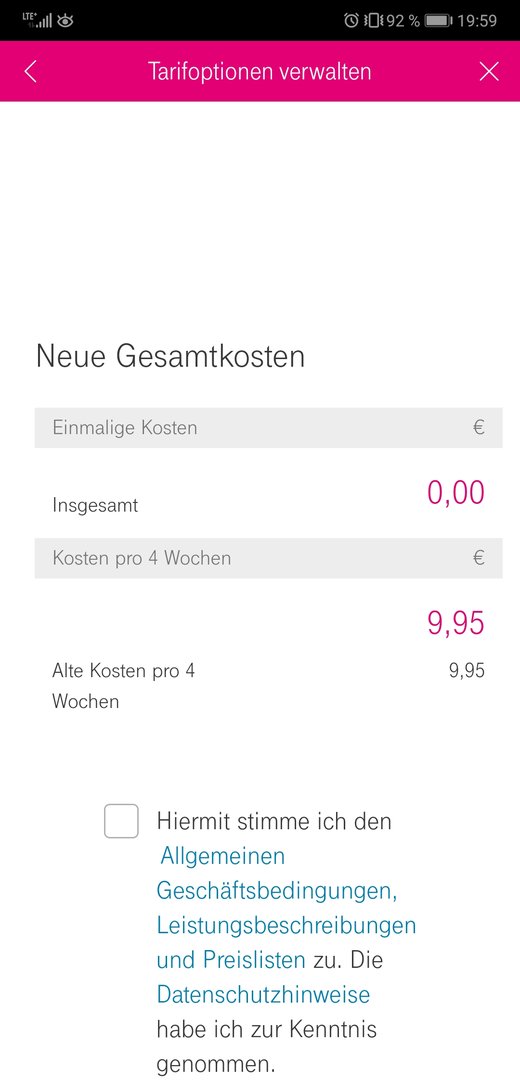Tap the 19:59 clock display
520x1080 pixels.
tap(477, 21)
